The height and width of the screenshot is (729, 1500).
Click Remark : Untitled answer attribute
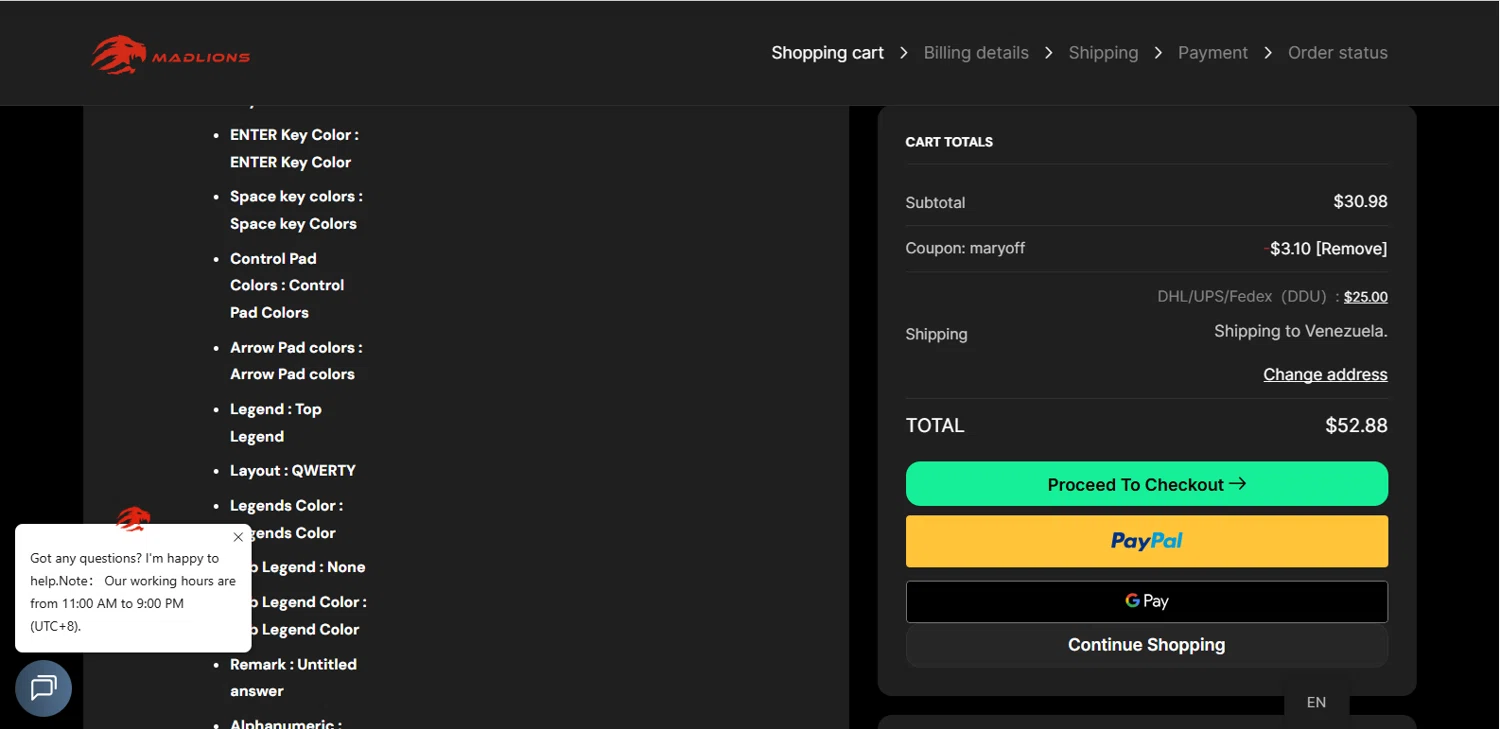click(293, 678)
